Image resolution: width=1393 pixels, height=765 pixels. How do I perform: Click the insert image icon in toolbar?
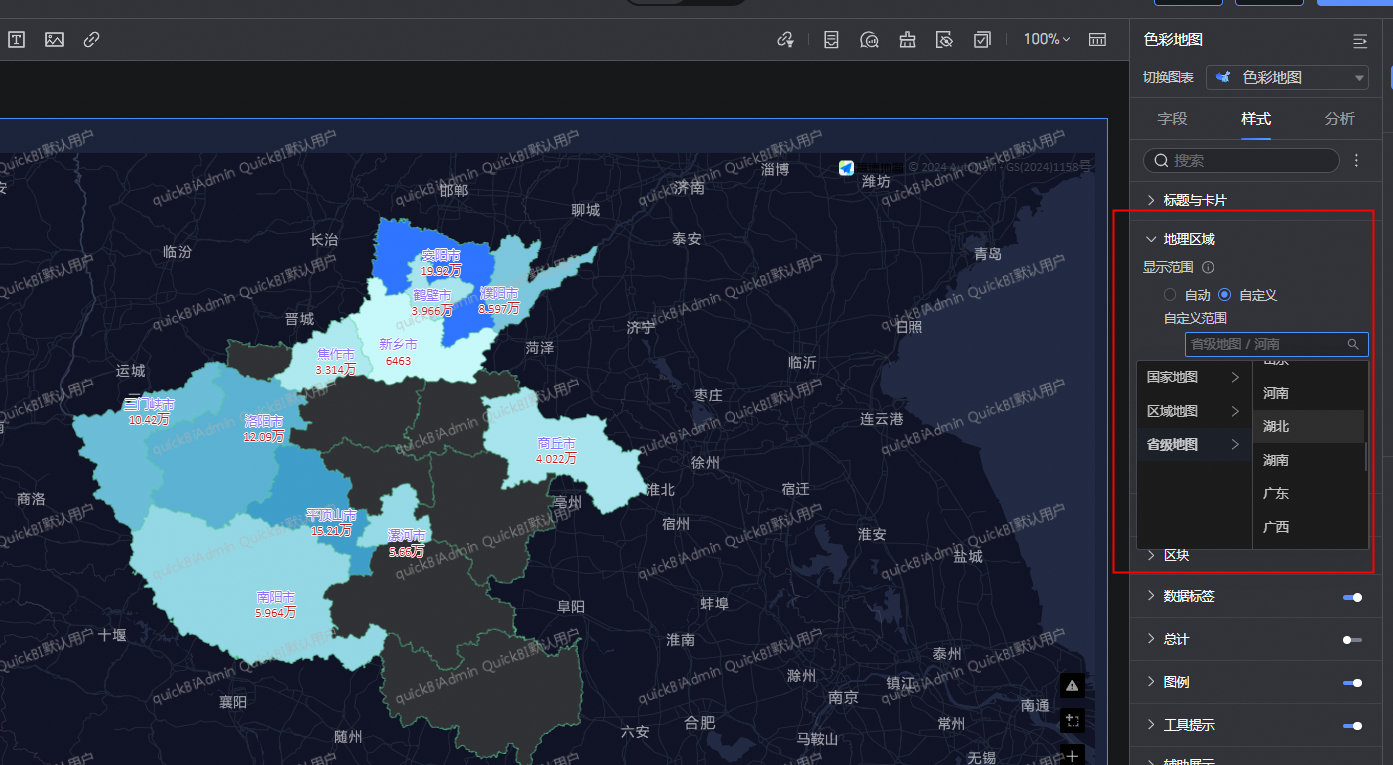pyautogui.click(x=54, y=40)
